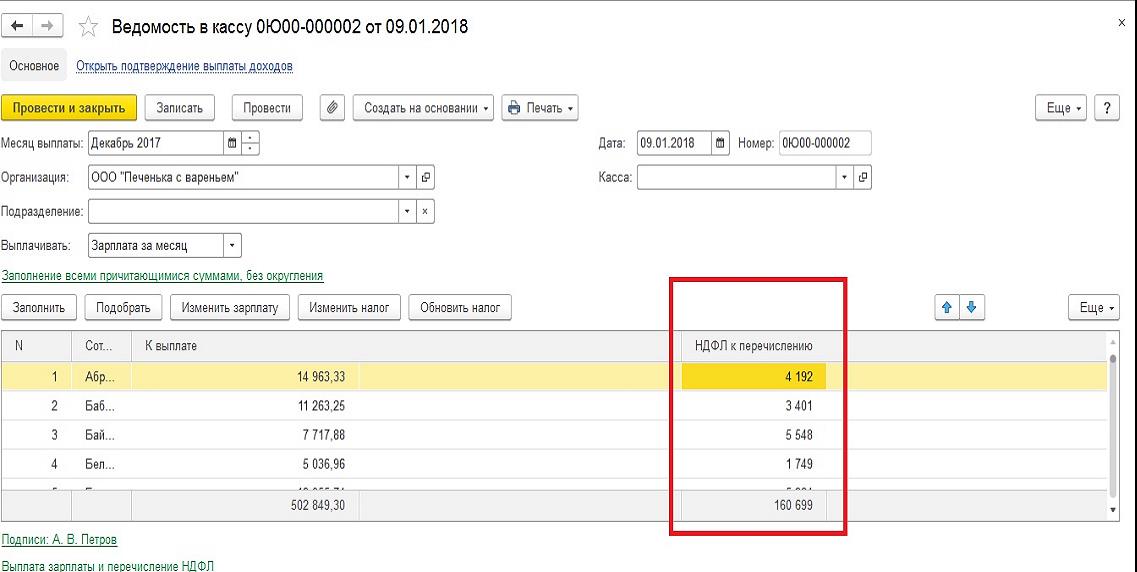The width and height of the screenshot is (1137, 572).
Task: Click the empty Подразделение input field
Action: coord(244,212)
